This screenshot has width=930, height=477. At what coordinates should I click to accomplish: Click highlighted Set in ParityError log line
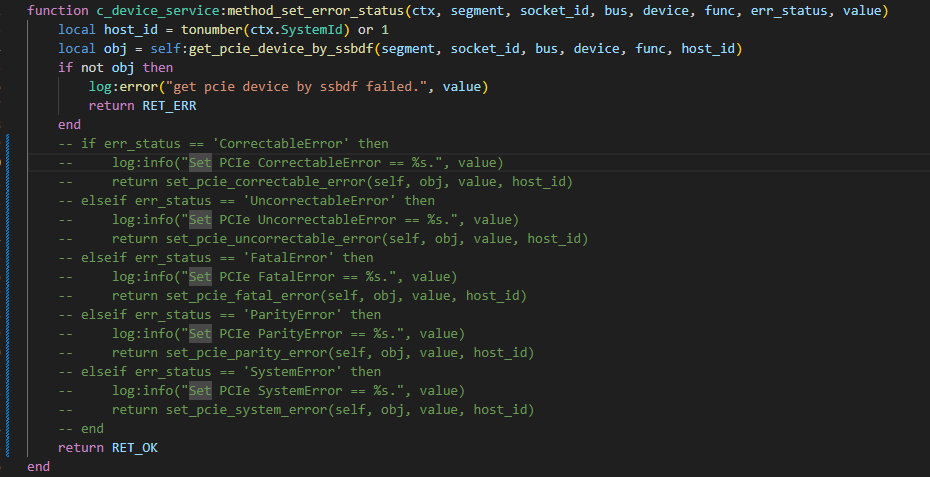200,333
